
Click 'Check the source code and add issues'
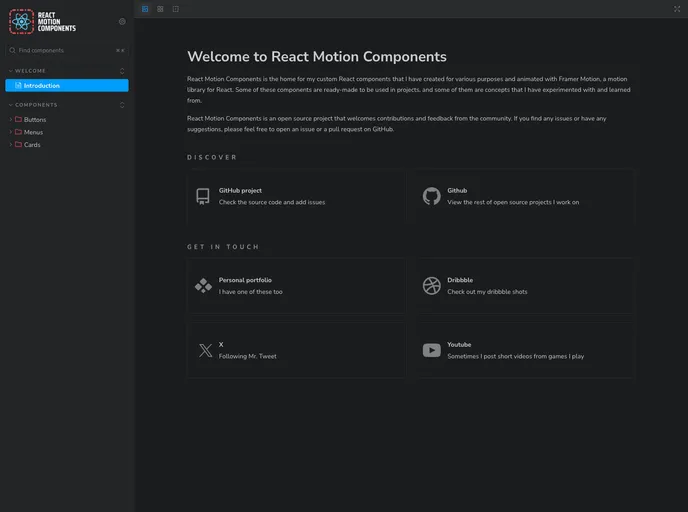272,202
